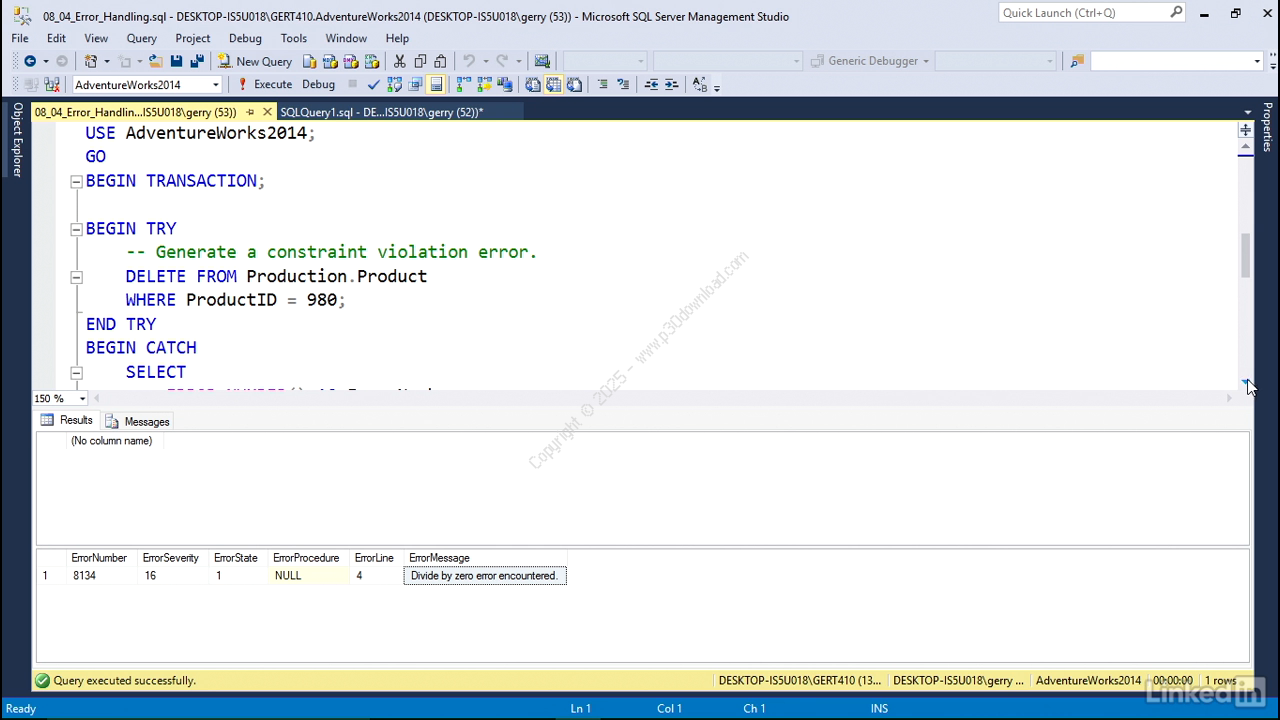Click the New Query button
This screenshot has width=1280, height=720.
click(255, 61)
